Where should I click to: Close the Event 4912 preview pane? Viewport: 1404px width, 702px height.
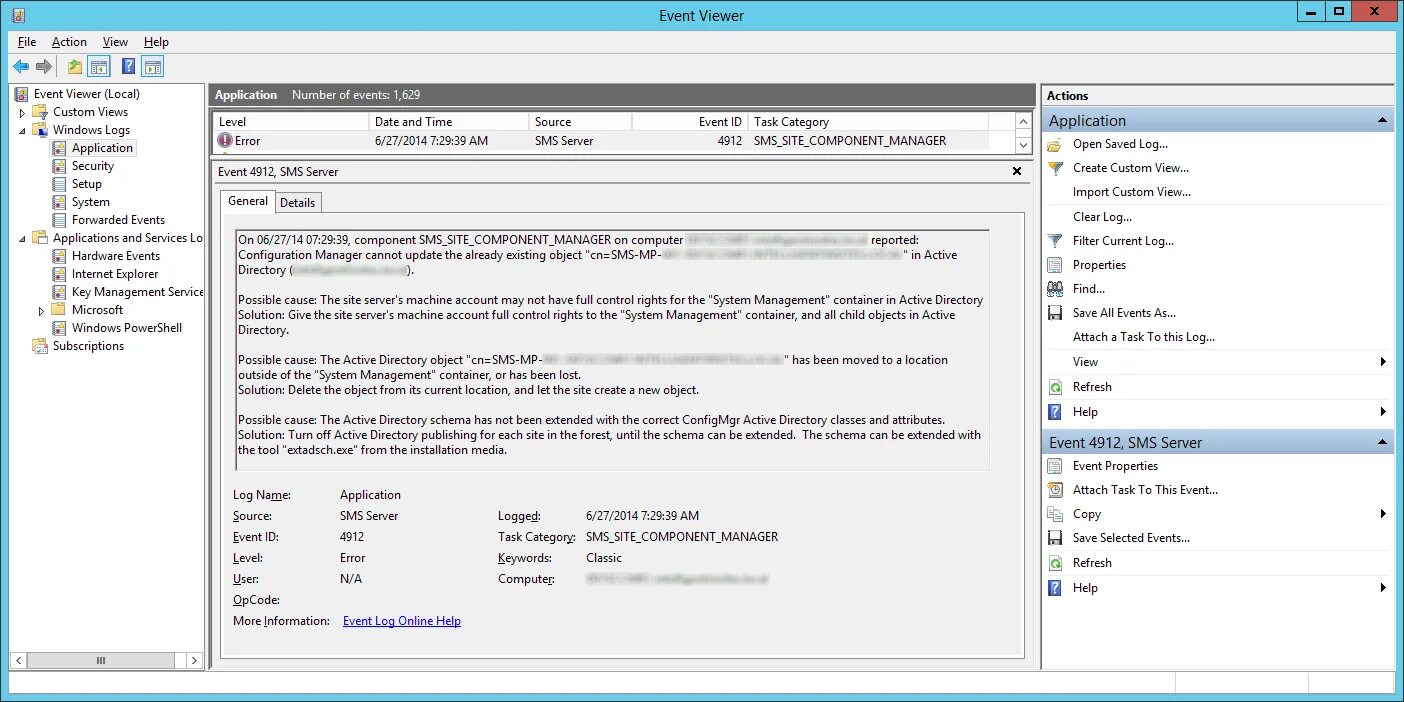click(x=1017, y=172)
